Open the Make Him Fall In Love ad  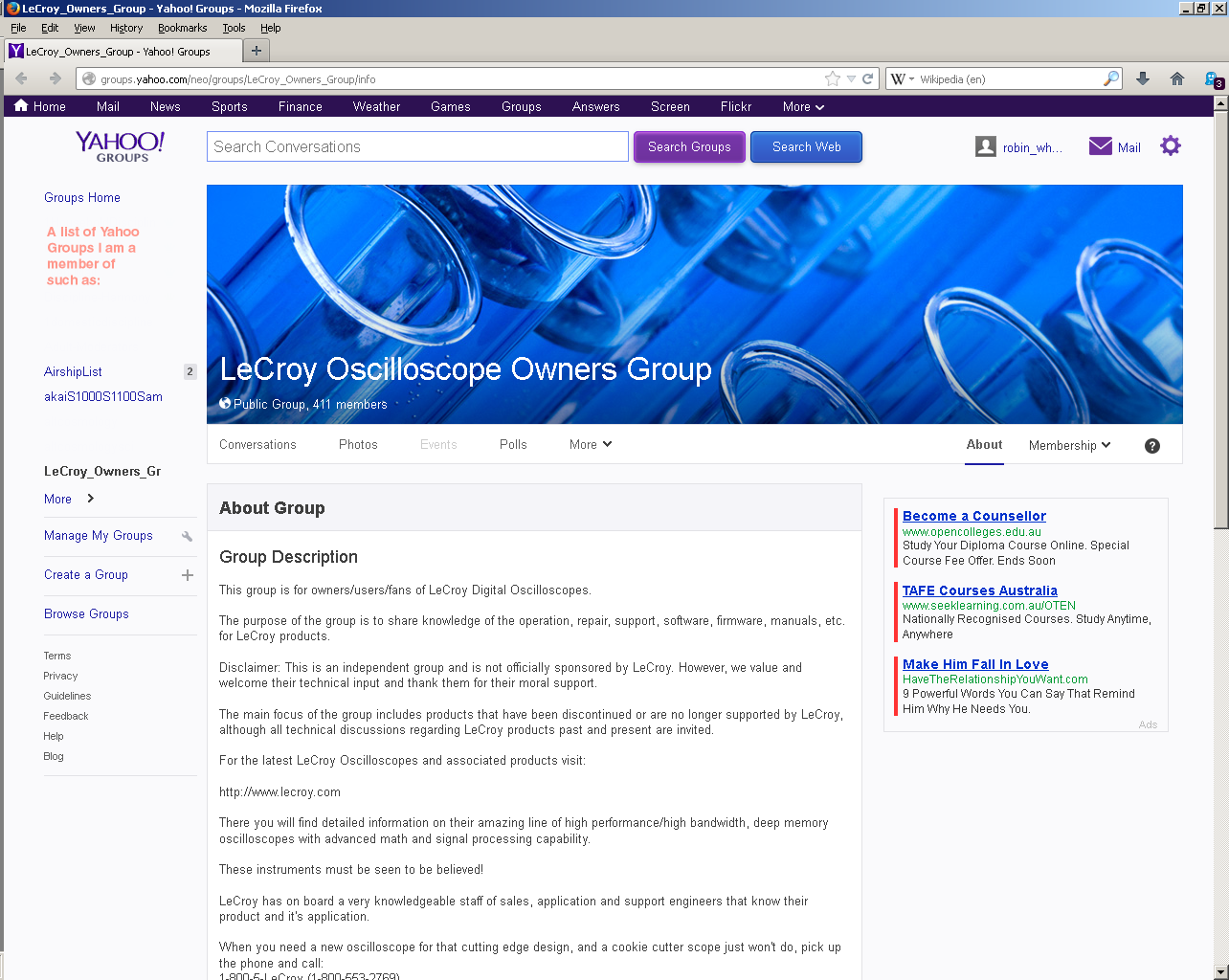pyautogui.click(x=975, y=664)
